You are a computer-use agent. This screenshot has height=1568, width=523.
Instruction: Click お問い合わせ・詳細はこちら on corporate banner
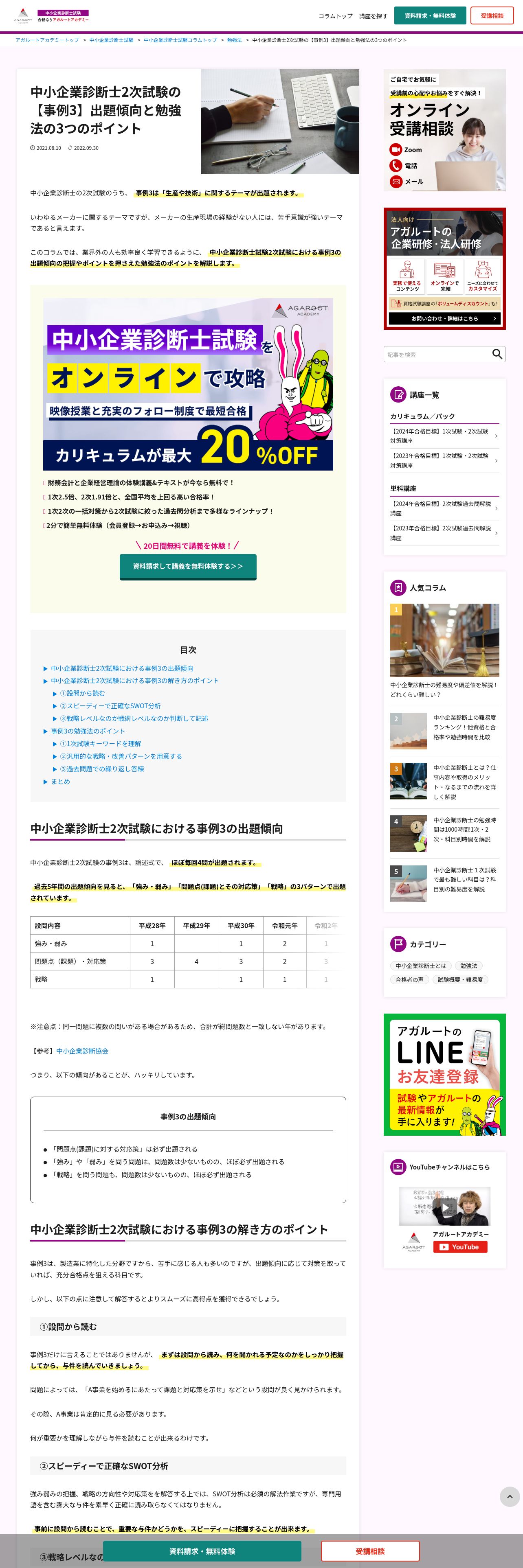pos(444,318)
